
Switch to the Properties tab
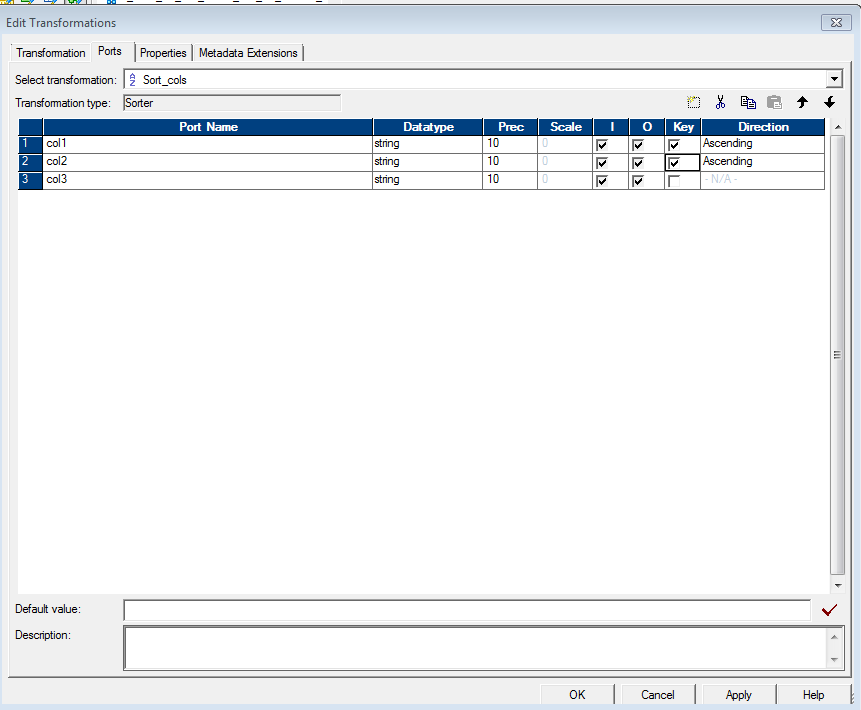(163, 53)
